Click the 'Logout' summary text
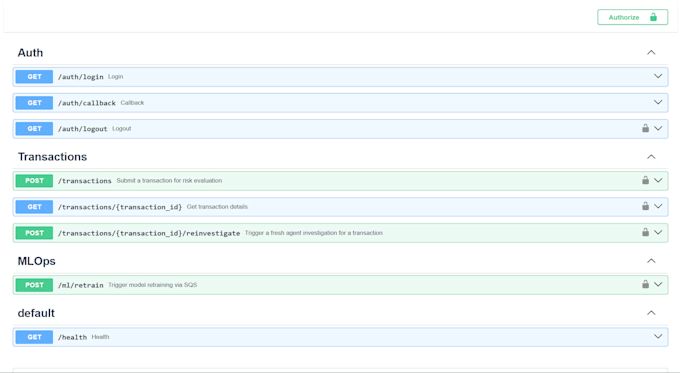680x373 pixels. [x=121, y=128]
